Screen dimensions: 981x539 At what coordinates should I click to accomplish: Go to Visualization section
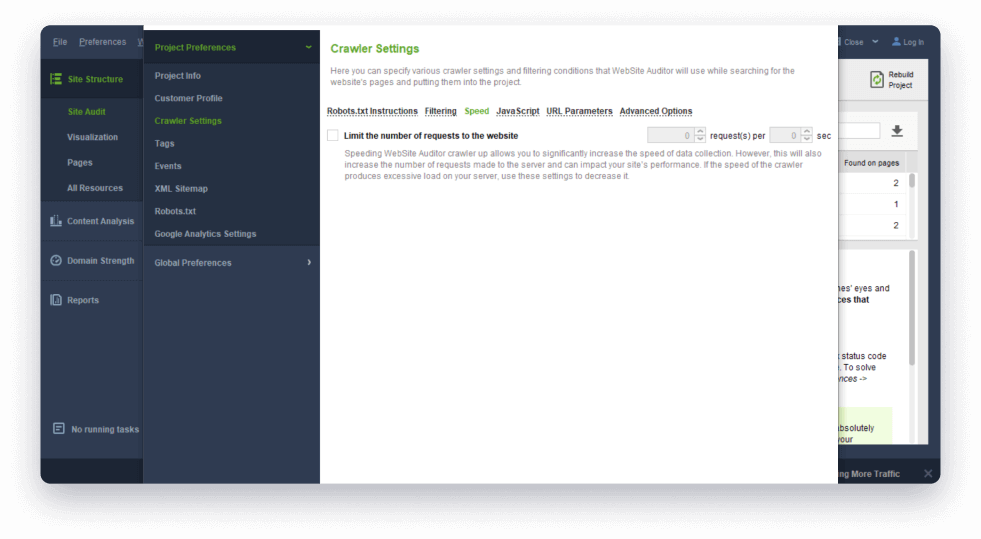click(92, 137)
